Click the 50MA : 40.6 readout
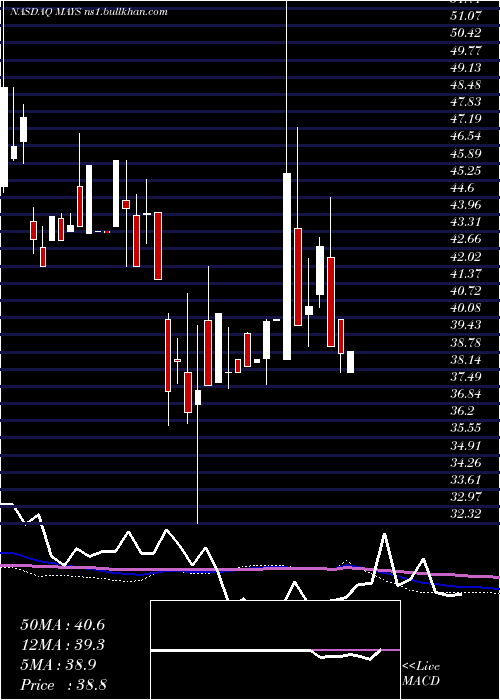Viewport: 500px width, 700px height. (x=63, y=625)
